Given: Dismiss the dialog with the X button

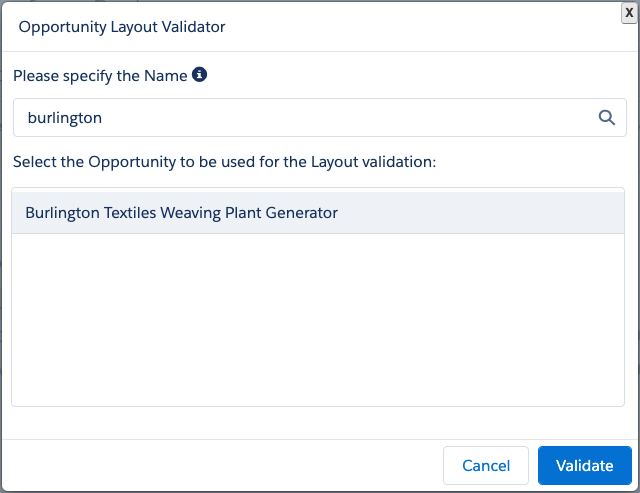Looking at the screenshot, I should tap(628, 11).
